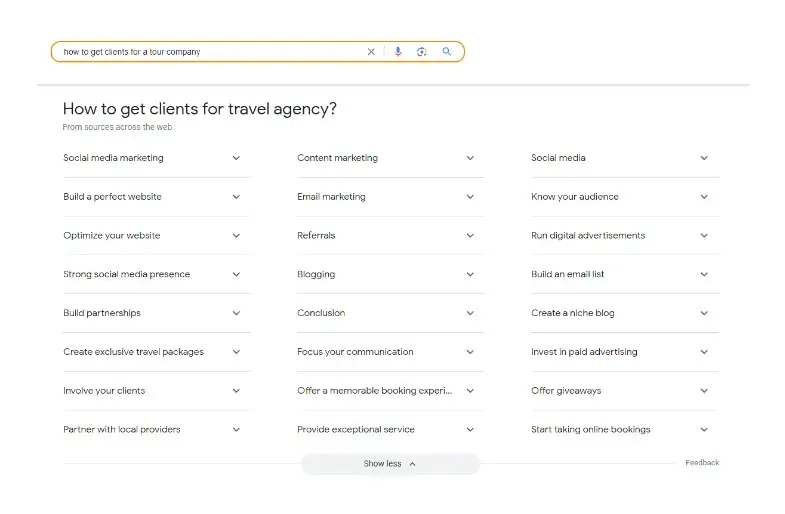Expand Run digital advertisements entry
The height and width of the screenshot is (514, 785).
tap(625, 236)
